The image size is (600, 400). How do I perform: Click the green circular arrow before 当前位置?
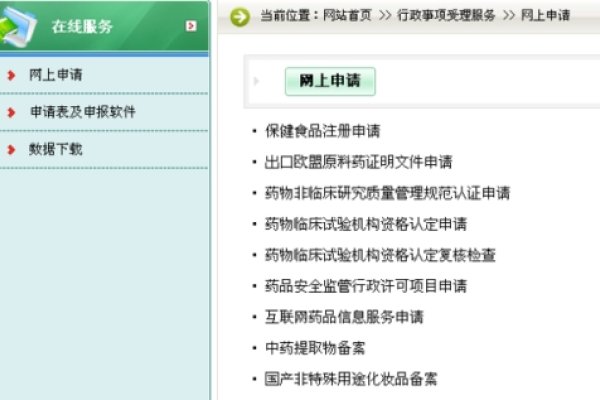point(240,17)
